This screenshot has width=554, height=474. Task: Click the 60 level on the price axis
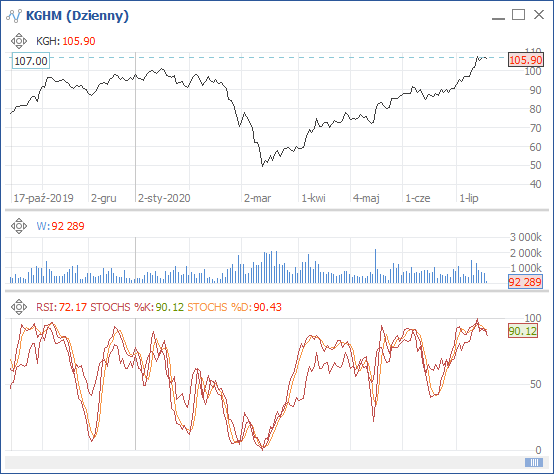click(535, 147)
